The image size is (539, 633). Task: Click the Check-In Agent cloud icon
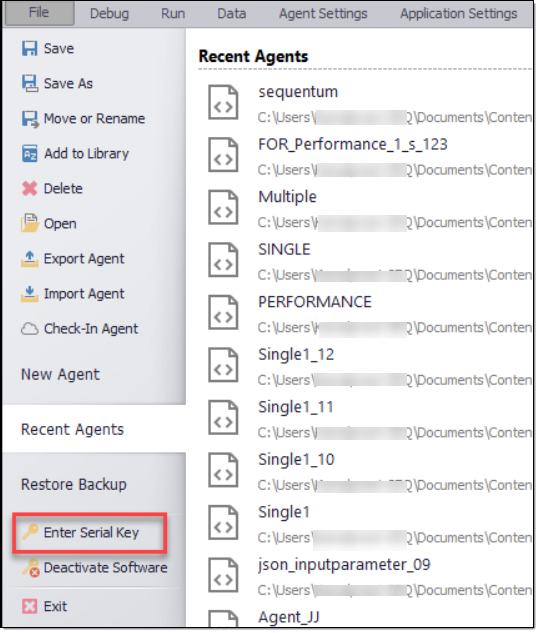click(29, 329)
